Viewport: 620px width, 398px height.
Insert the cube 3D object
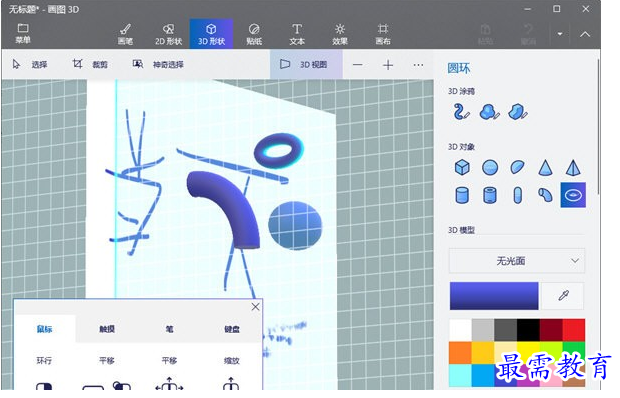click(462, 167)
